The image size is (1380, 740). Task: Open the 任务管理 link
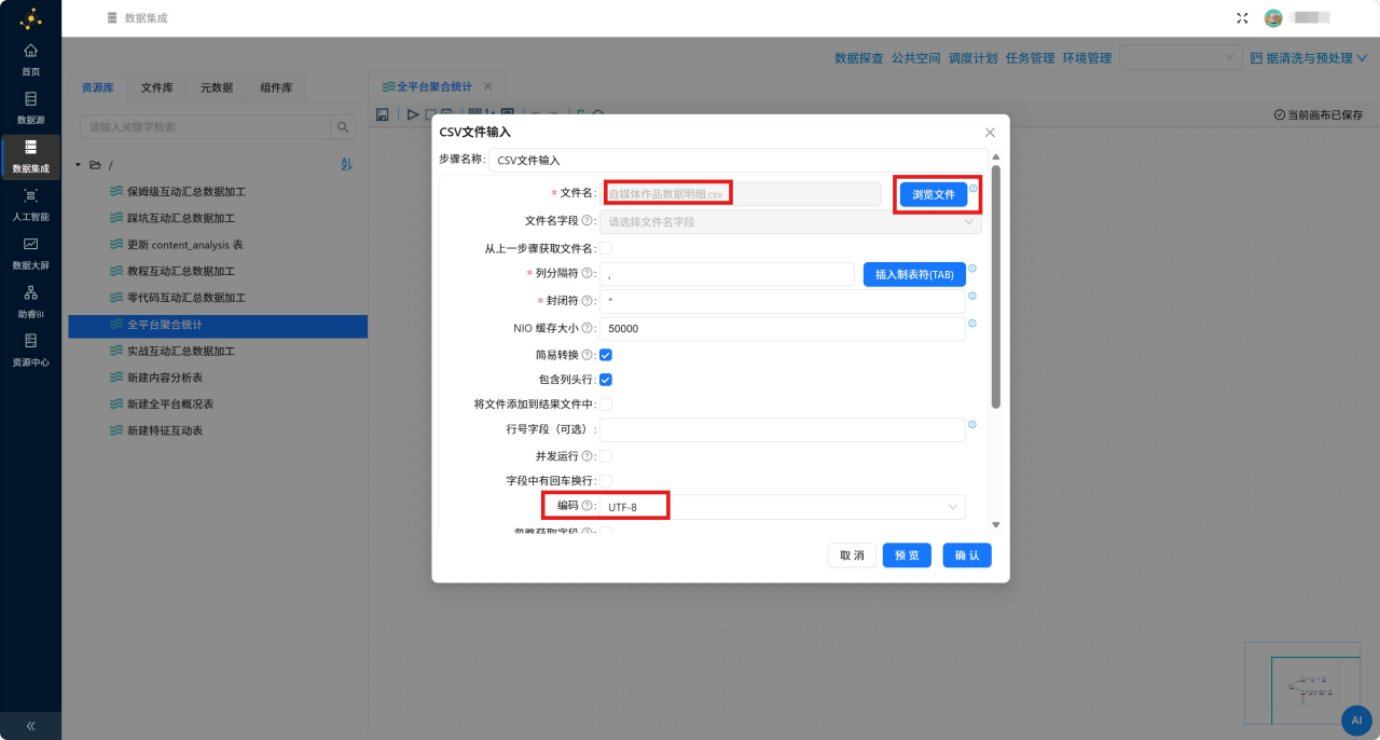[1030, 58]
